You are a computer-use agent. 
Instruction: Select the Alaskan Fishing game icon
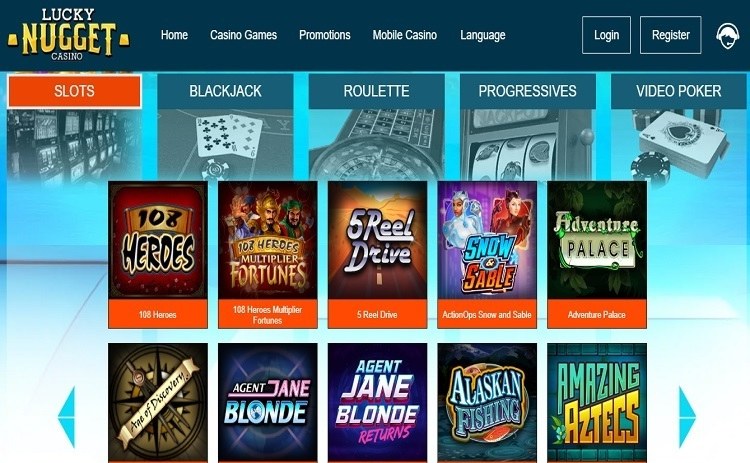(487, 402)
